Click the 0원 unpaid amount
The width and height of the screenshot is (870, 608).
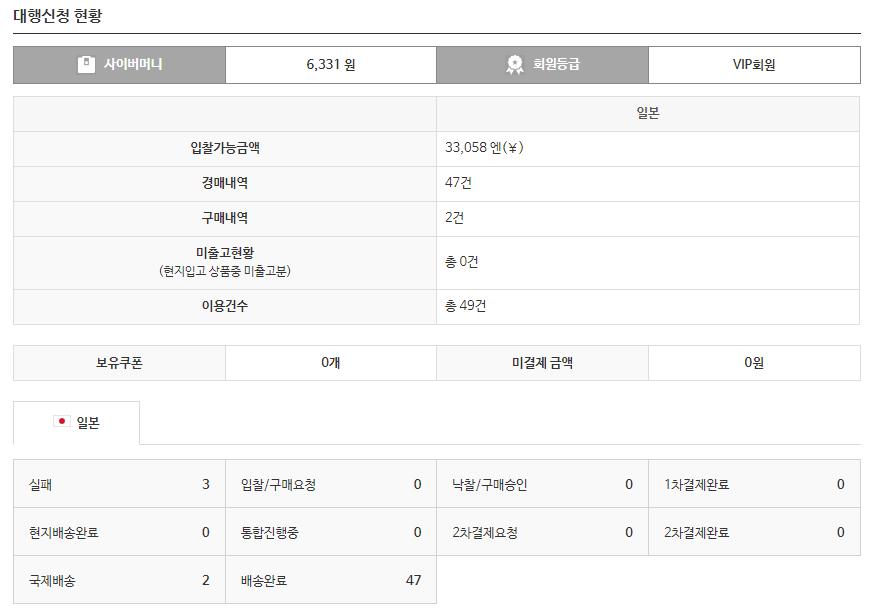click(x=754, y=363)
